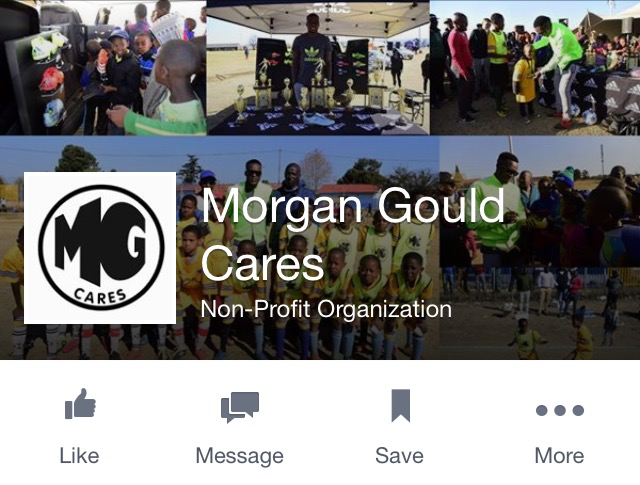This screenshot has height=485, width=640.
Task: Open the man signing autographs photo
Action: pyautogui.click(x=540, y=202)
